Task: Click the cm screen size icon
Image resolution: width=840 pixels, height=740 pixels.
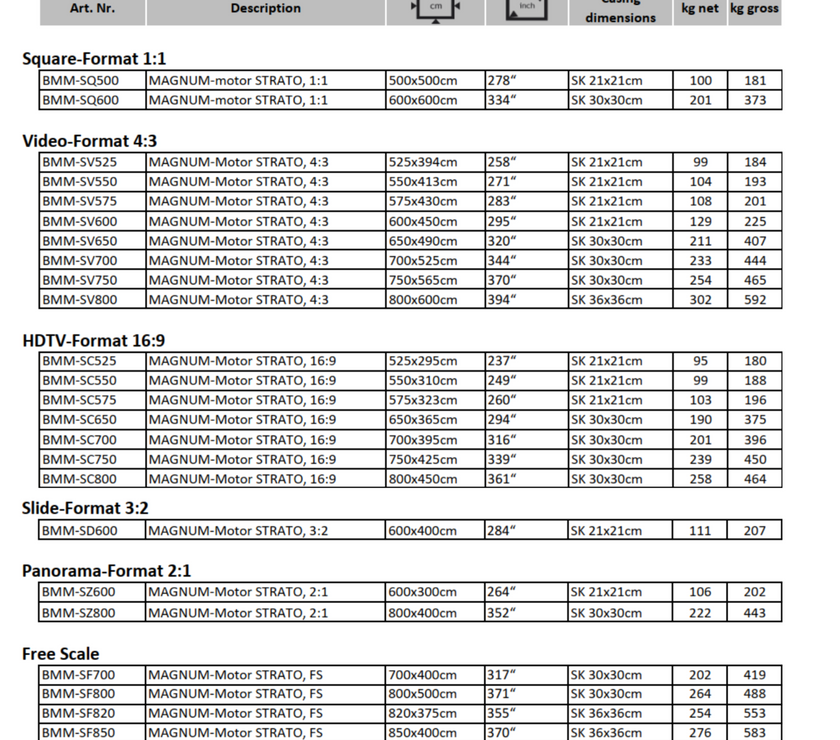Action: tap(435, 8)
